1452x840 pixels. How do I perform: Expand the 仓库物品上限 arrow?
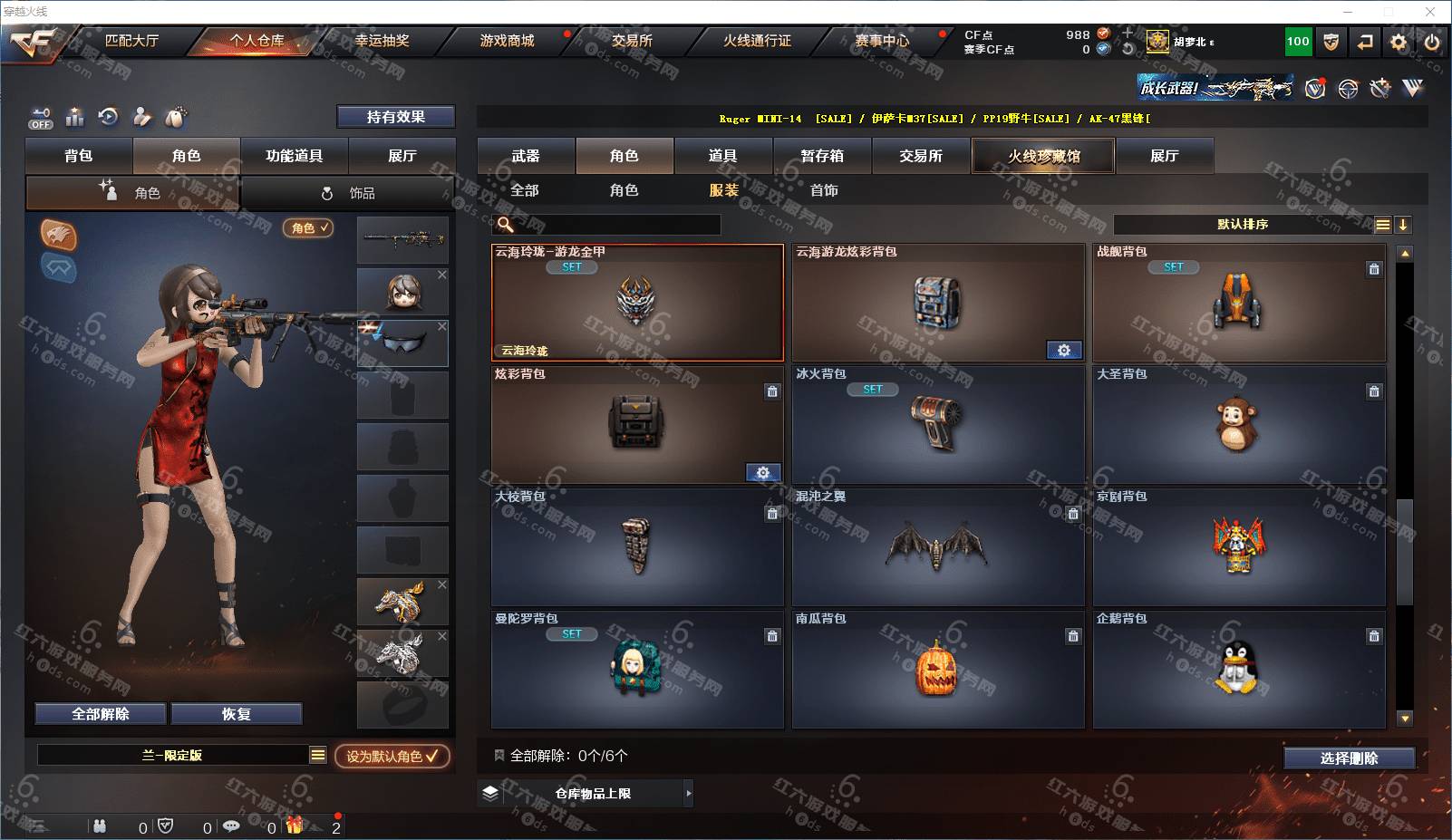(688, 793)
